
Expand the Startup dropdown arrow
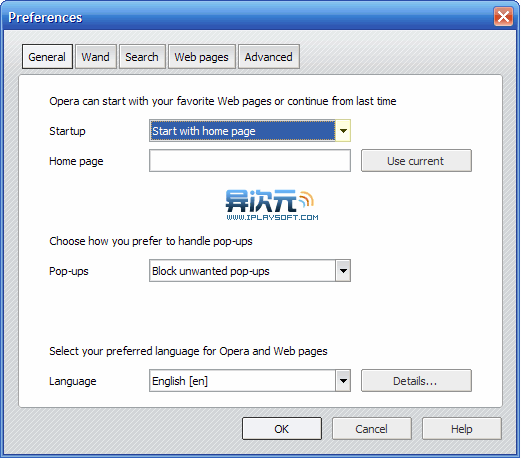(343, 131)
